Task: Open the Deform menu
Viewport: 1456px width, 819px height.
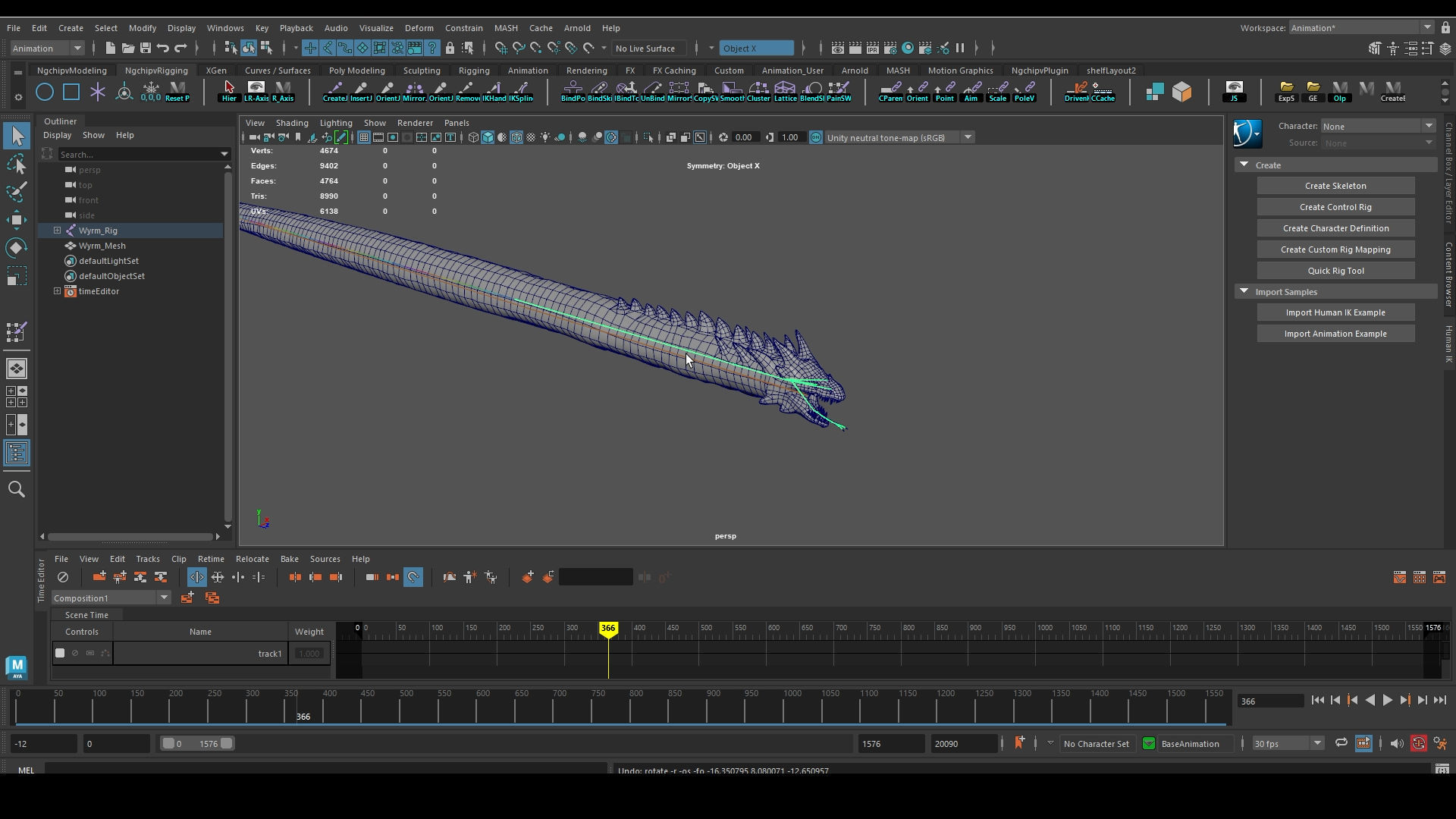Action: pyautogui.click(x=419, y=28)
